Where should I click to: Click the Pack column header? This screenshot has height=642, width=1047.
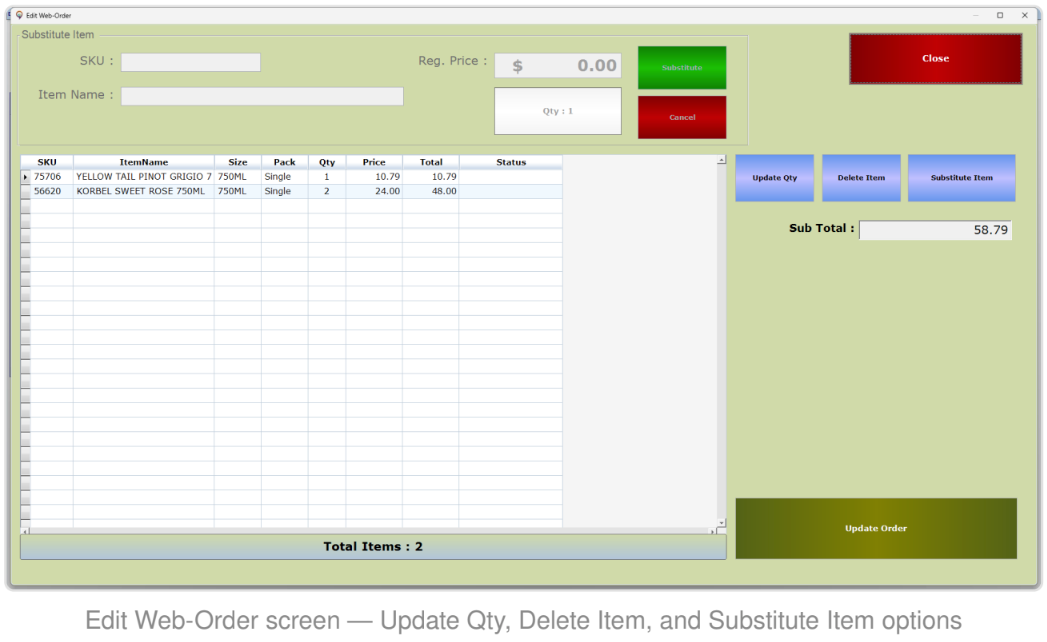[284, 162]
